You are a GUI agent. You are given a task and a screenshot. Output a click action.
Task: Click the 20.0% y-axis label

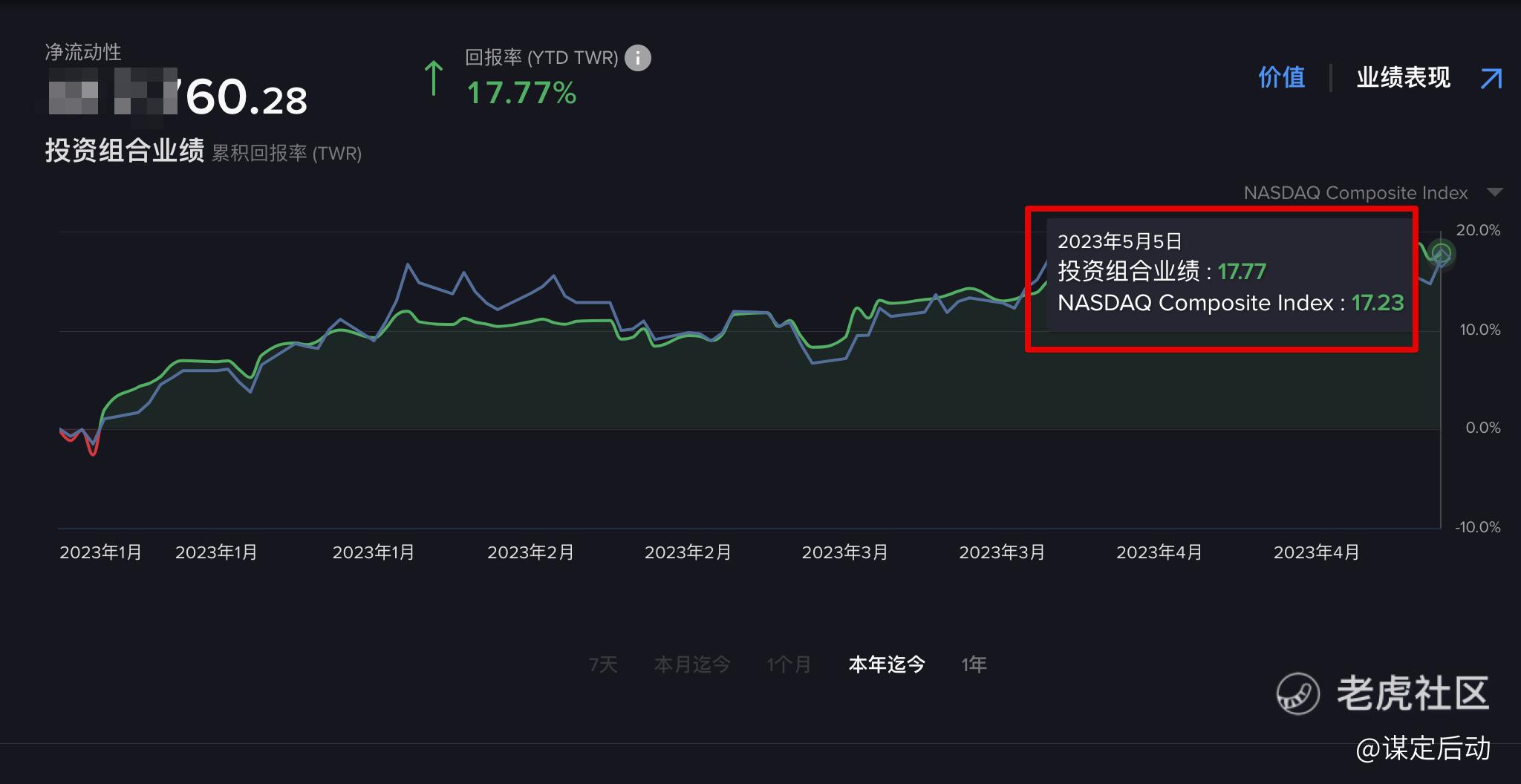pyautogui.click(x=1478, y=230)
